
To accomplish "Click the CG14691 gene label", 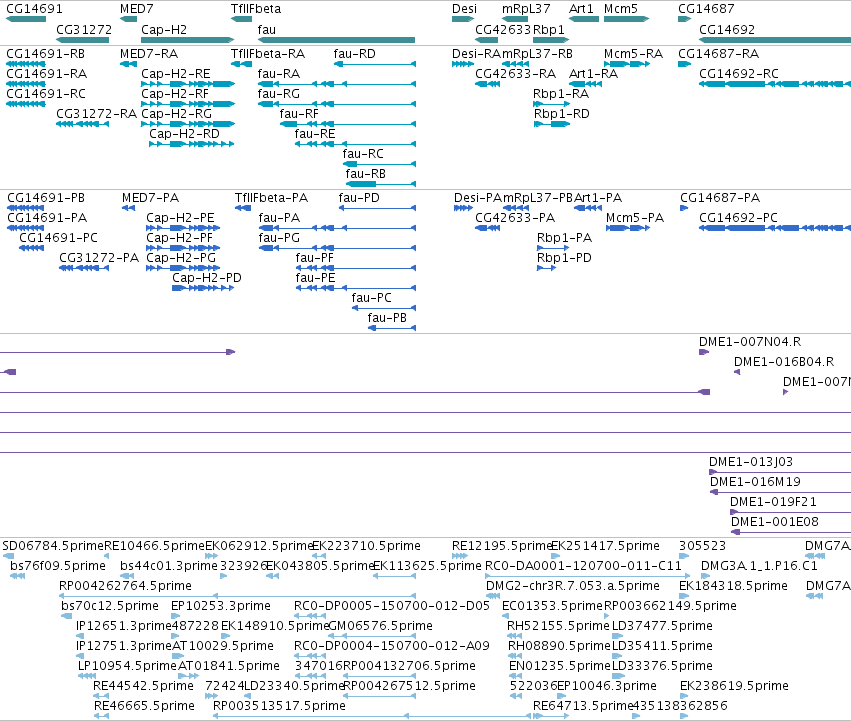I will 34,9.
